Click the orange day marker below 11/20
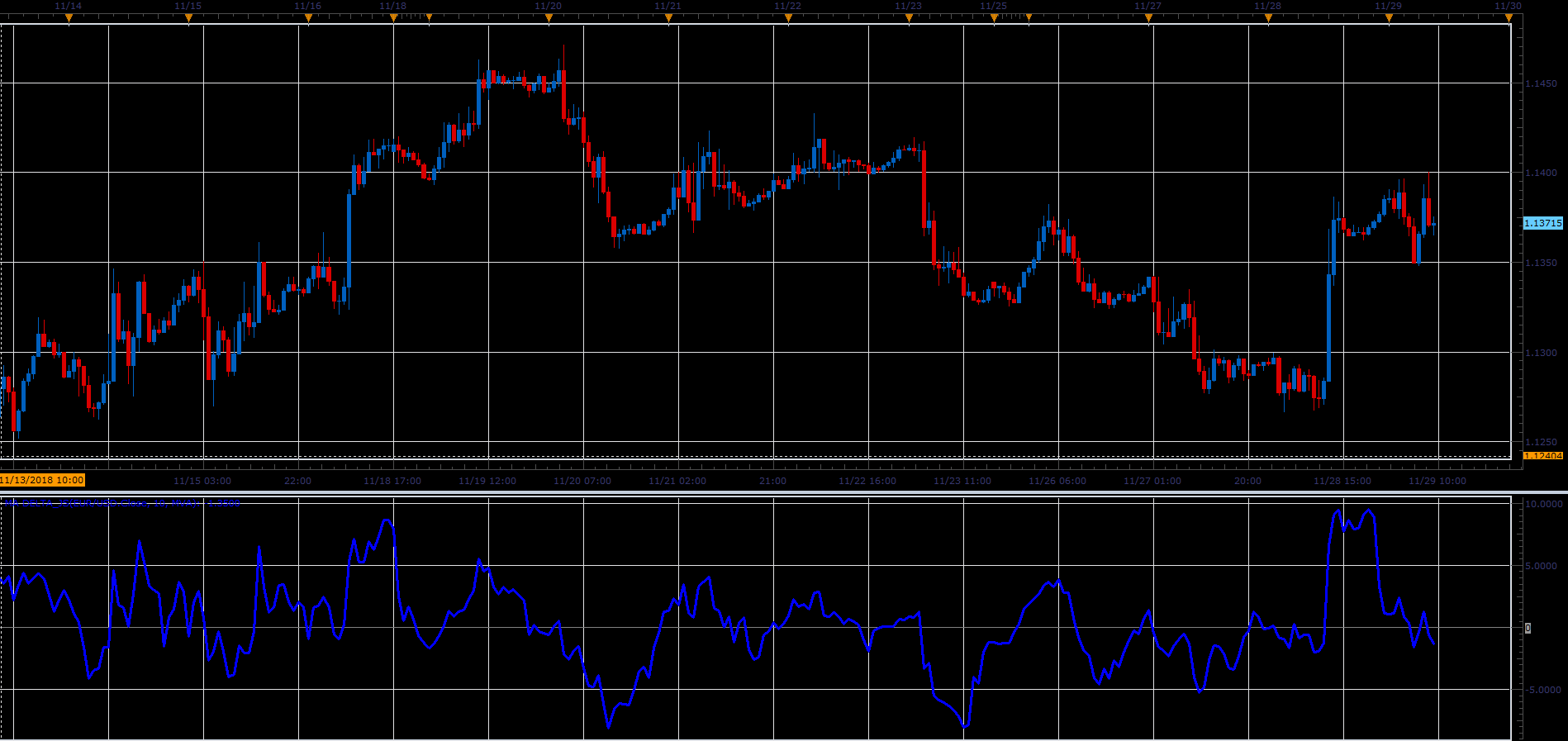 coord(549,18)
